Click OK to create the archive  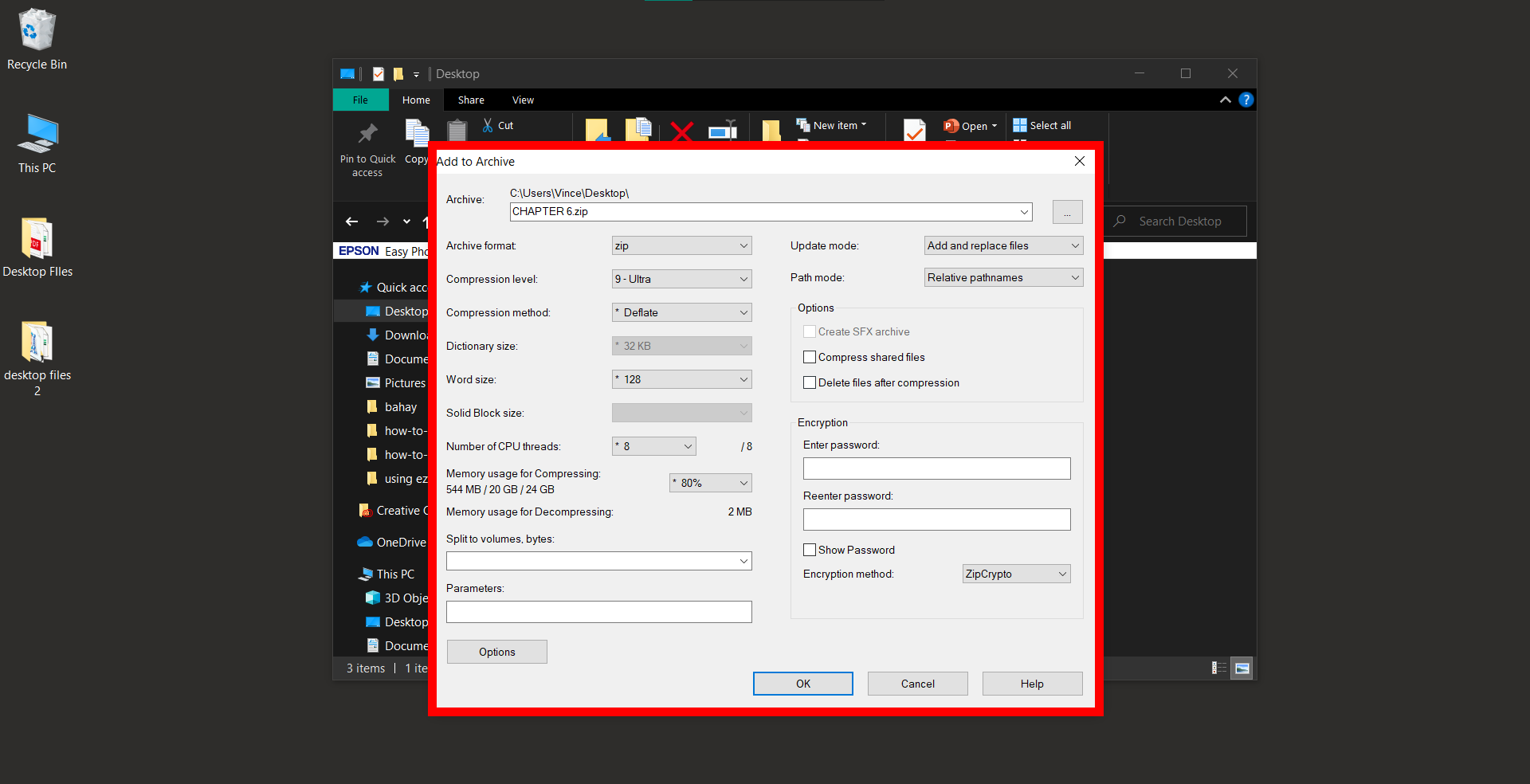click(x=802, y=684)
